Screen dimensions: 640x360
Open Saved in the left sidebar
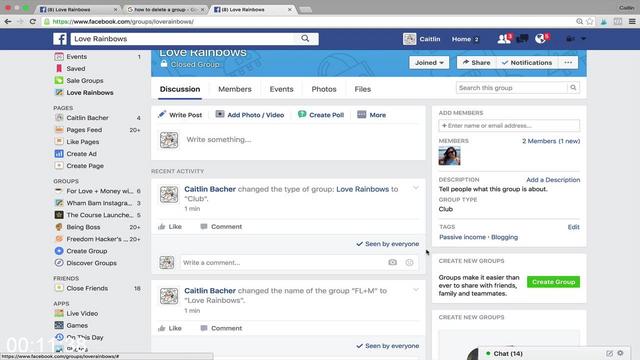[76, 69]
